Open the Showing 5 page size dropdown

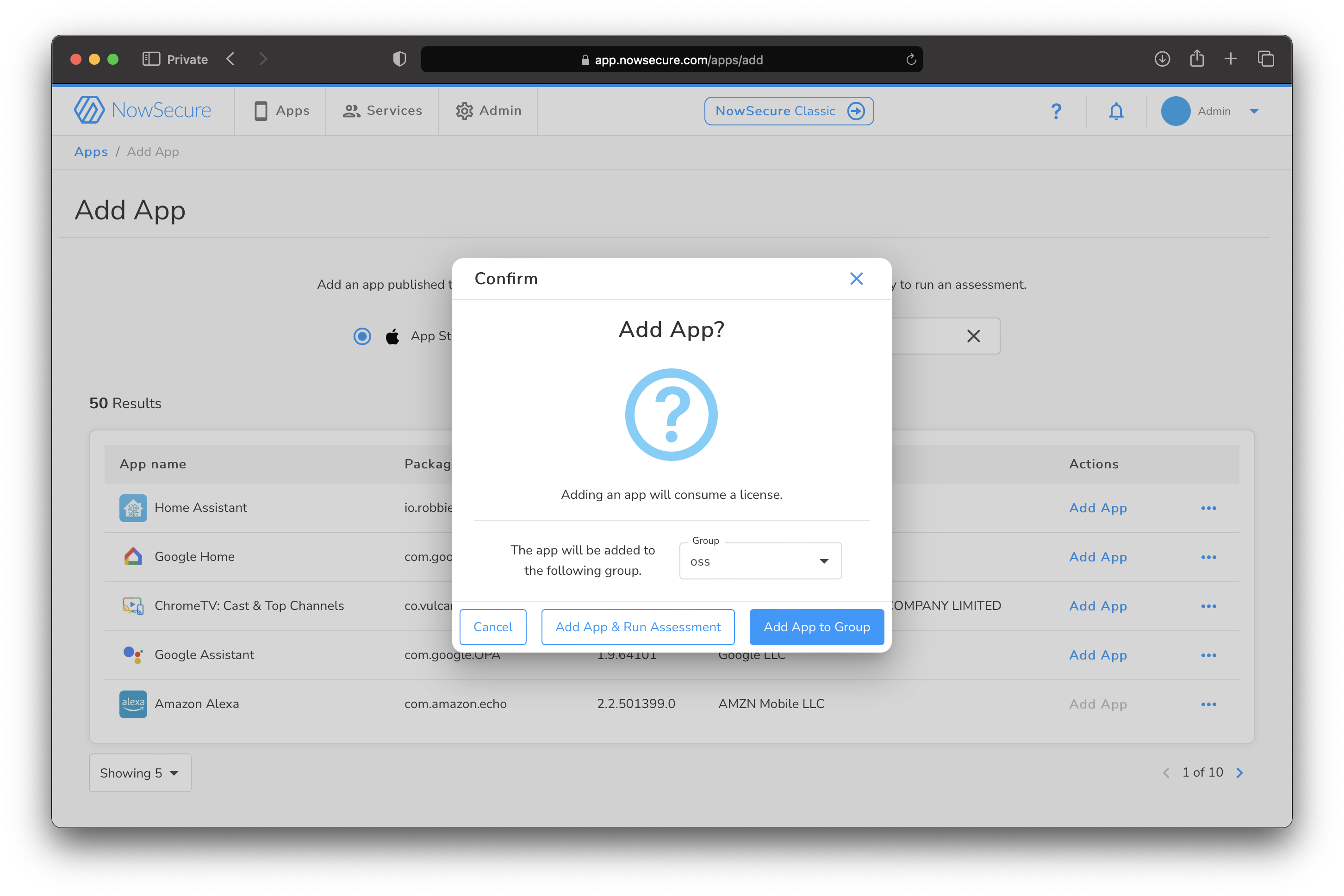pyautogui.click(x=140, y=773)
